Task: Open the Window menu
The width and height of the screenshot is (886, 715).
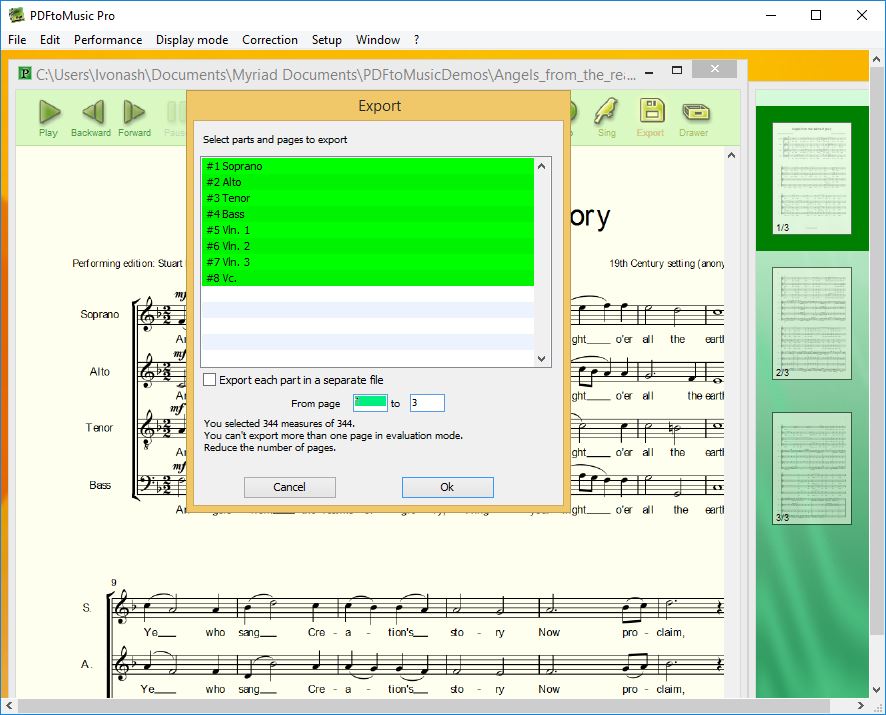Action: (x=377, y=40)
